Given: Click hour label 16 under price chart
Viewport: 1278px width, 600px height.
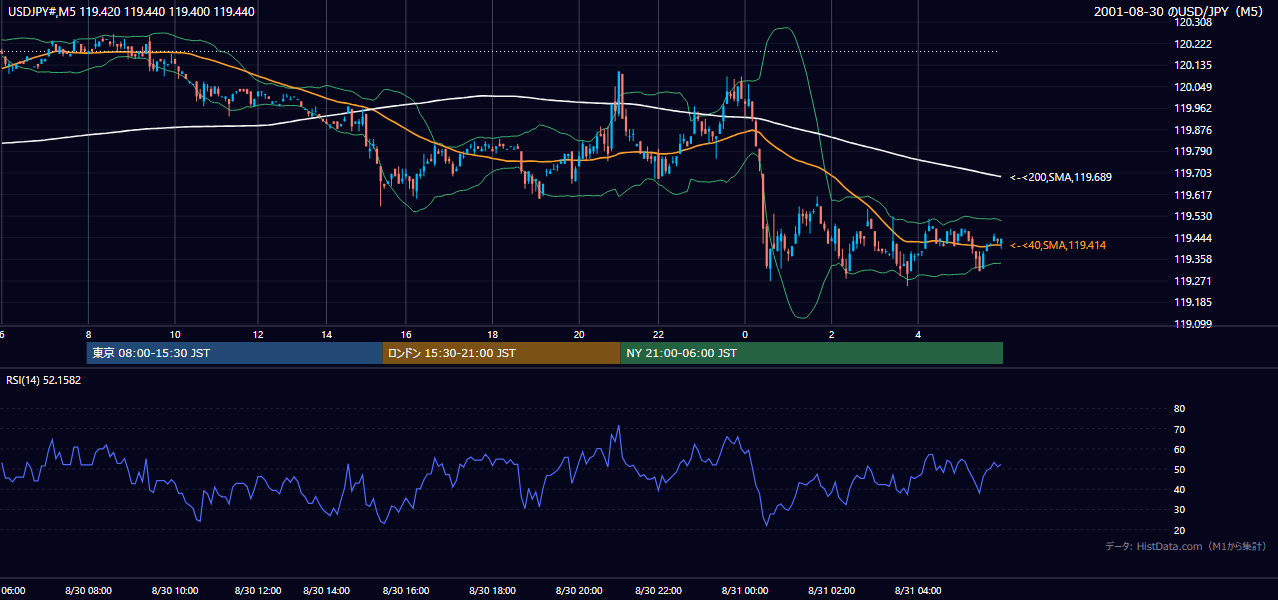Looking at the screenshot, I should [x=406, y=334].
